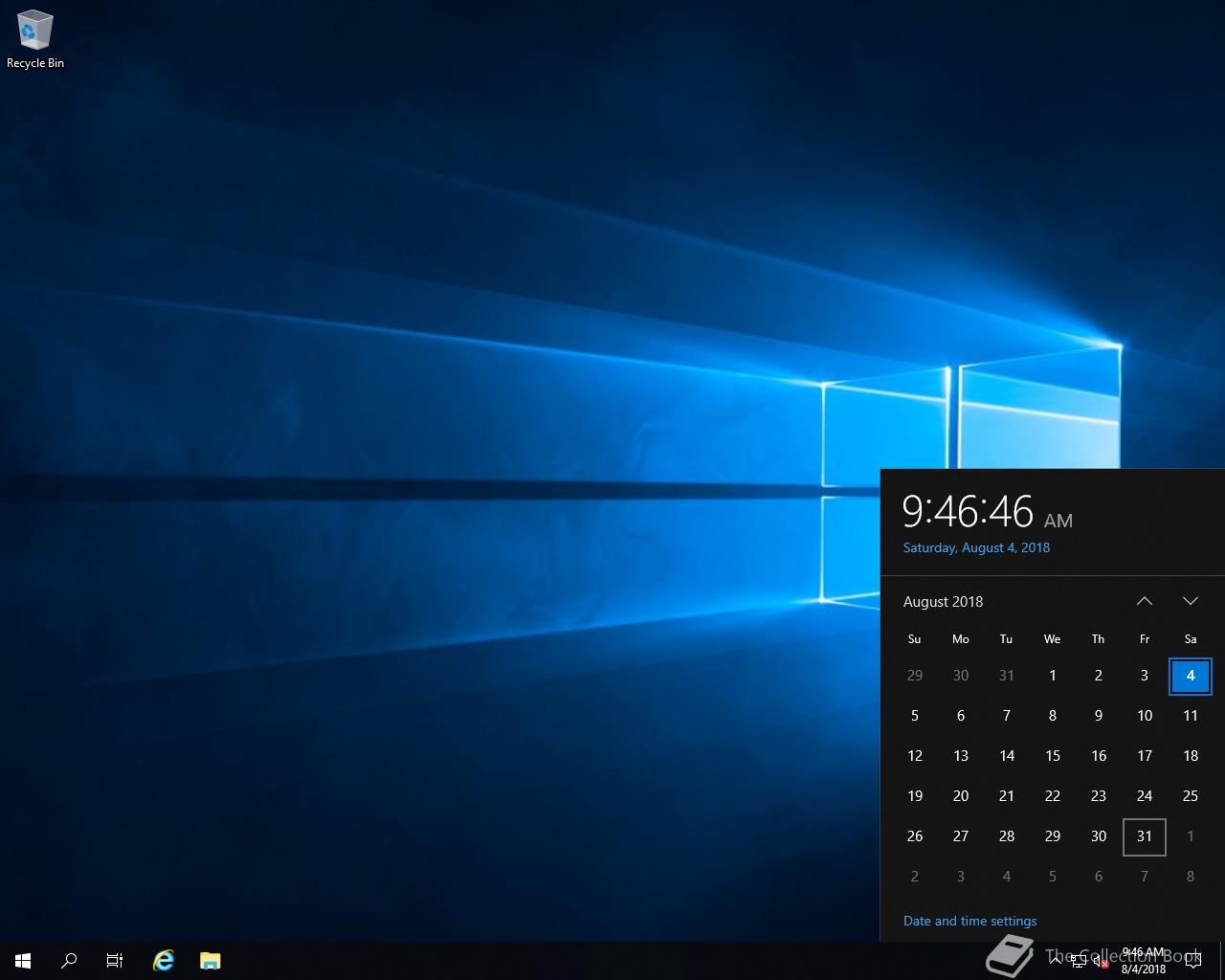The height and width of the screenshot is (980, 1225).
Task: Click the August 2018 month header
Action: tap(943, 601)
